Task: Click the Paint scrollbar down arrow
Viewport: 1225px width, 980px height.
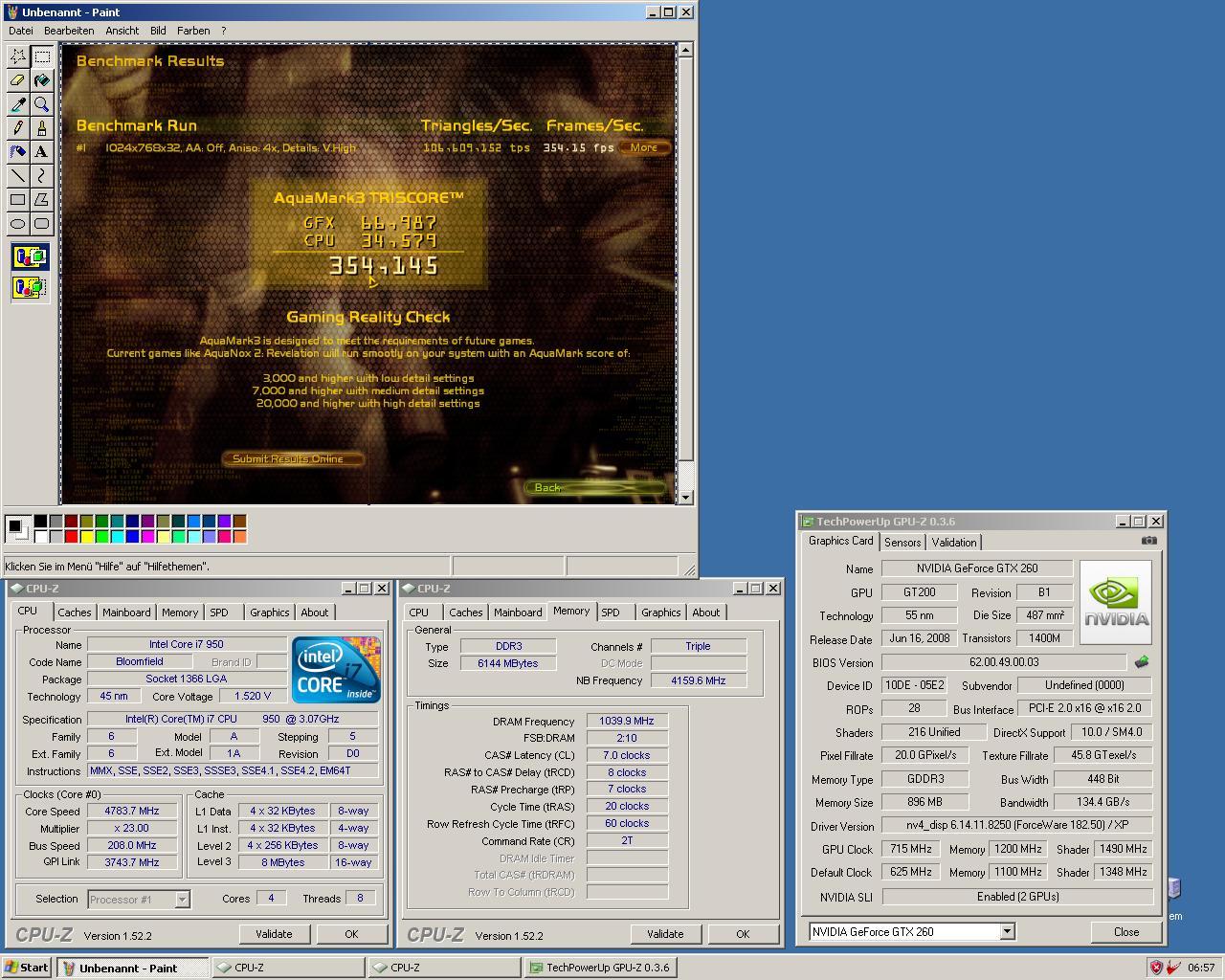Action: (x=685, y=497)
